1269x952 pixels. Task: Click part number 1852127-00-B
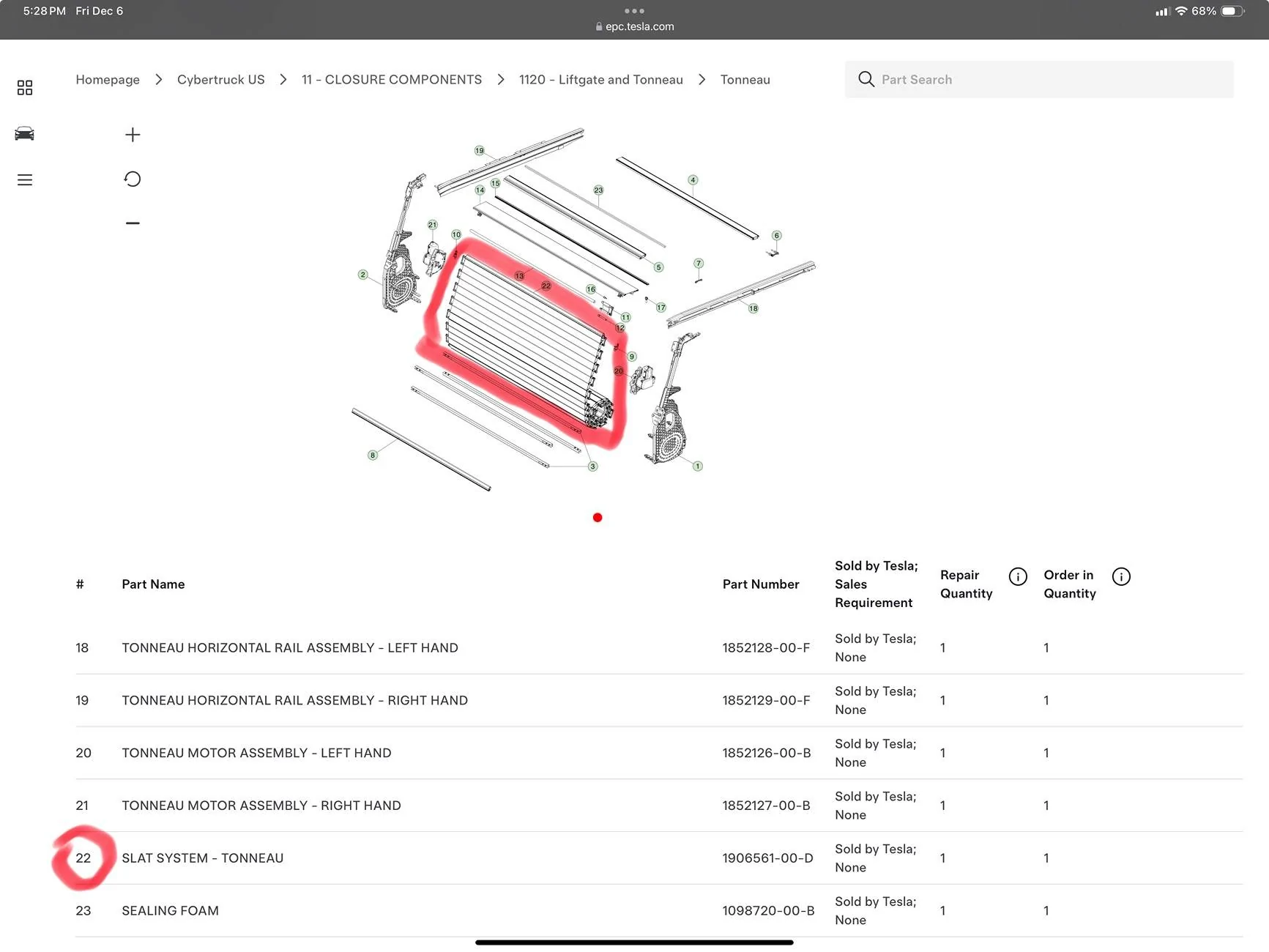tap(766, 806)
